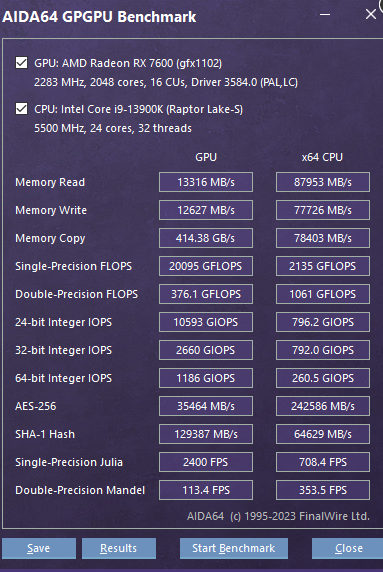Click the CPU 64-bit Integer IOPS 260.5 GIOPS box
Screen dimensions: 383x572
tap(323, 378)
